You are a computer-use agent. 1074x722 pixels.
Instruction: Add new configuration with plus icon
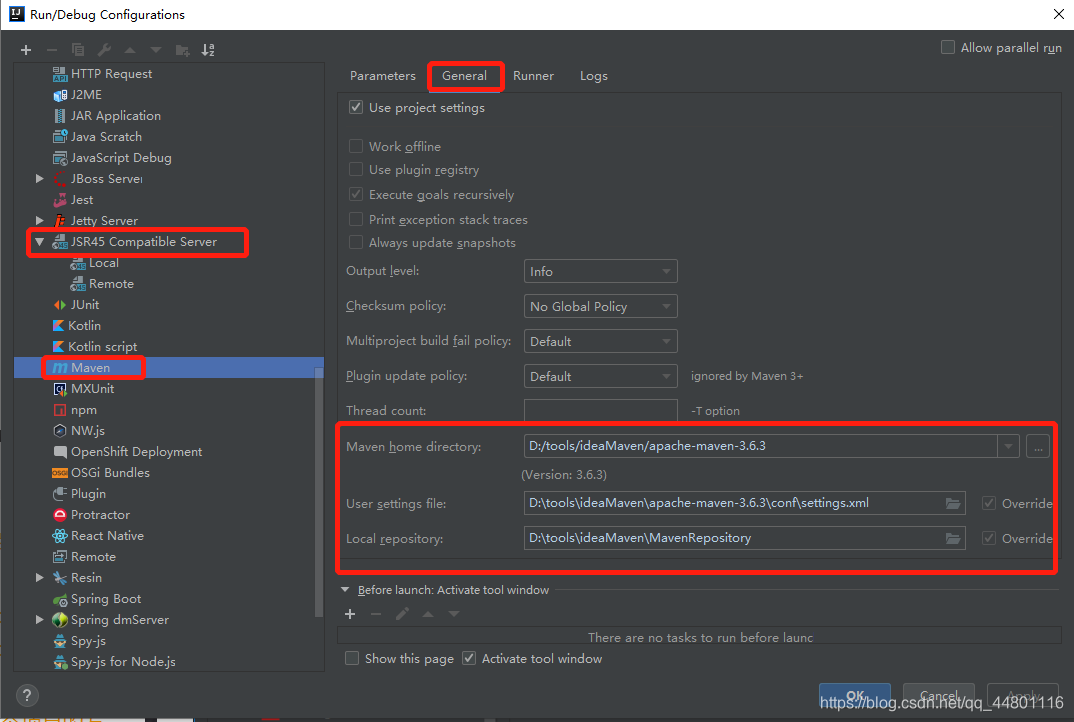tap(26, 50)
